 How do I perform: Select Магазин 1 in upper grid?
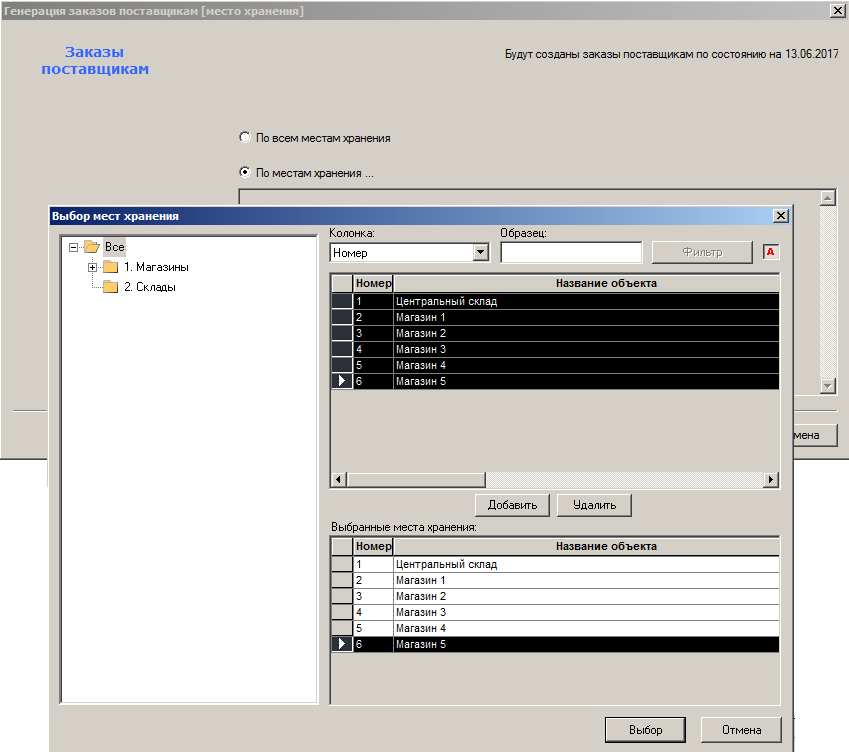586,317
